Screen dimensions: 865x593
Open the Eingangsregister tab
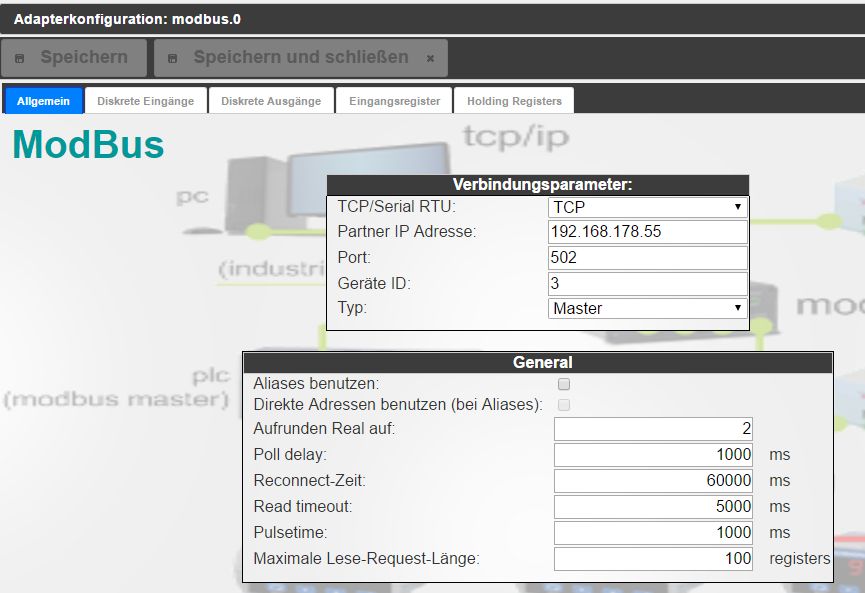pyautogui.click(x=394, y=101)
